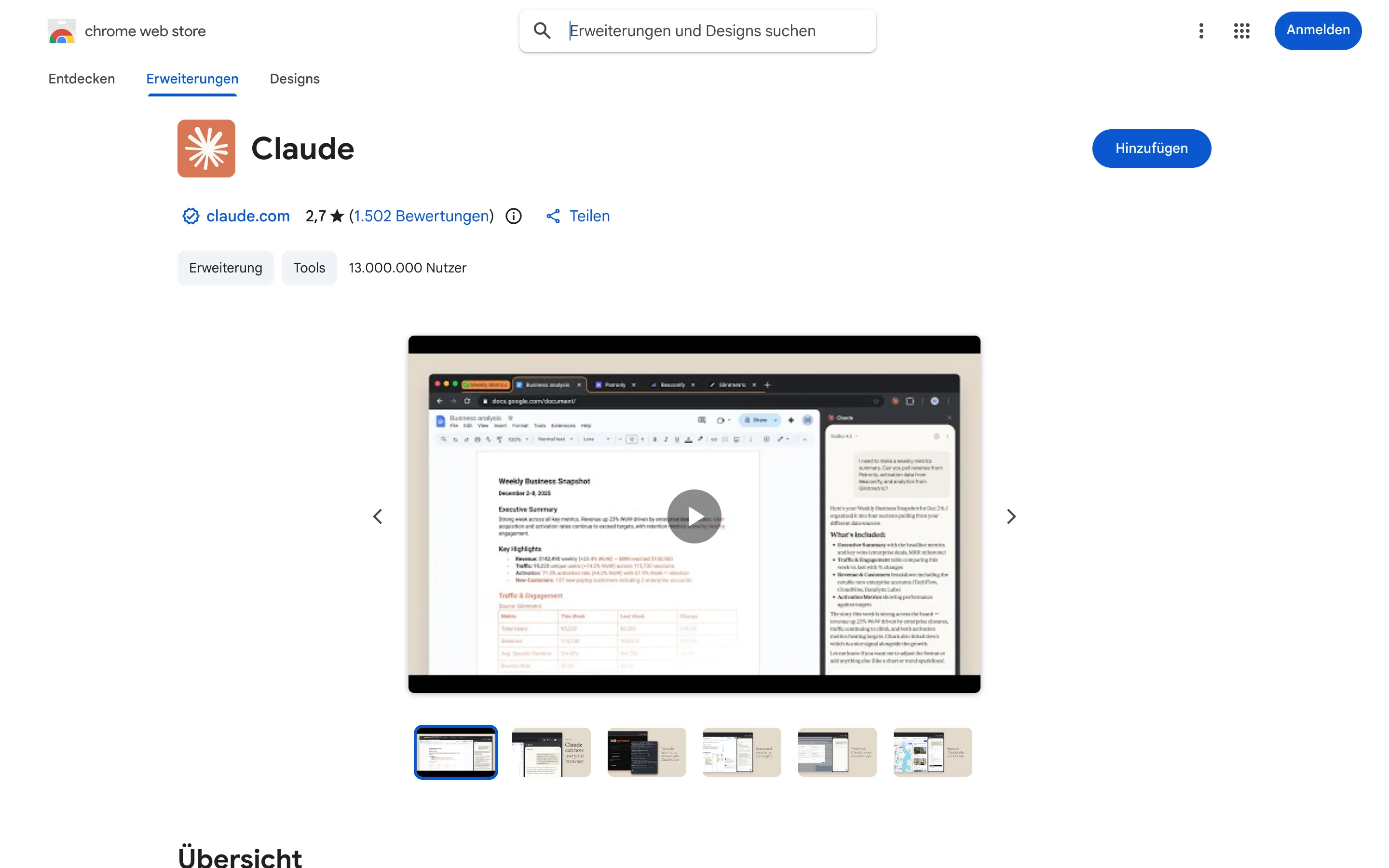Viewport: 1389px width, 868px height.
Task: Select the first video thumbnail
Action: pyautogui.click(x=456, y=752)
